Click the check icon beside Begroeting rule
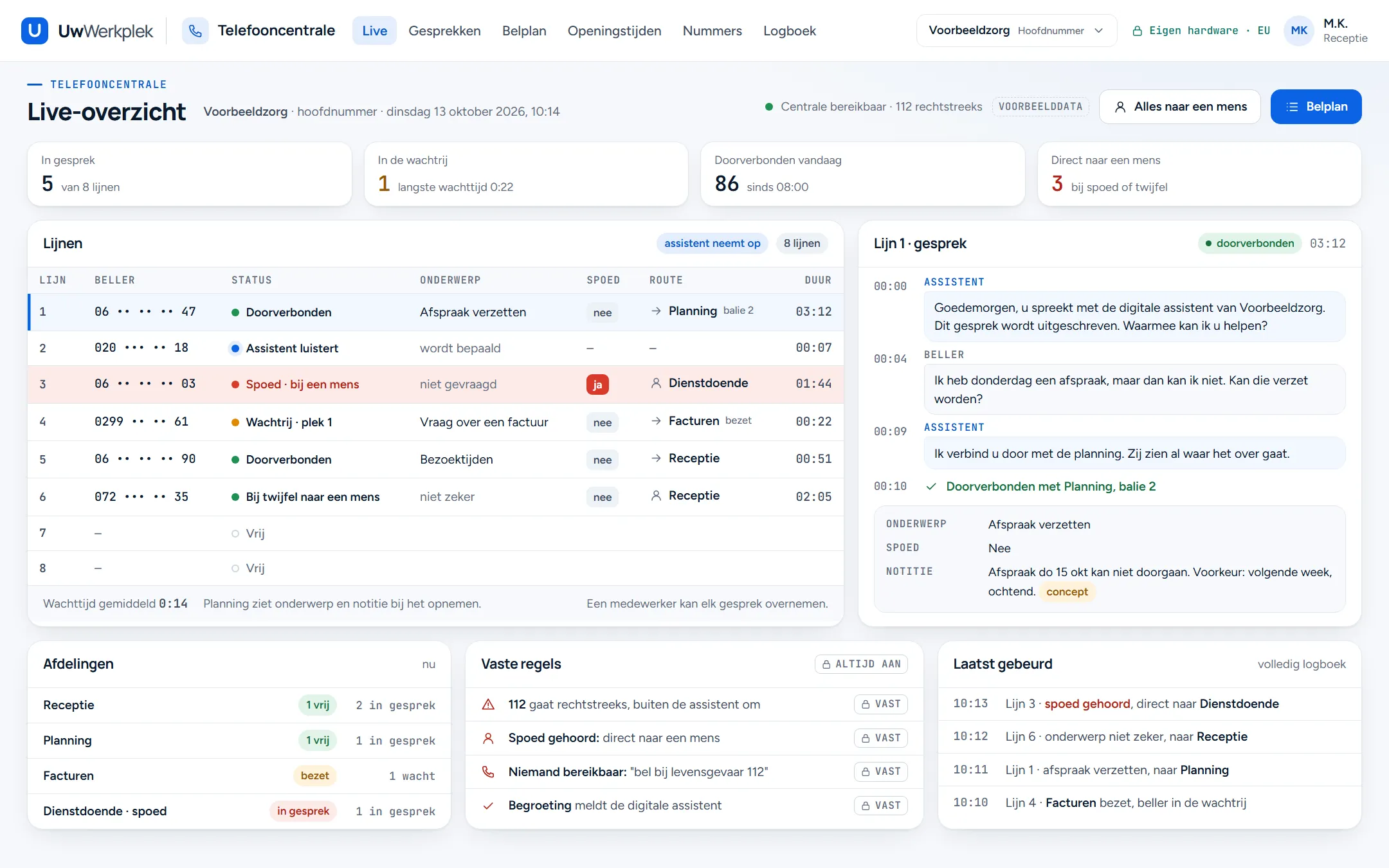The width and height of the screenshot is (1389, 868). point(488,806)
